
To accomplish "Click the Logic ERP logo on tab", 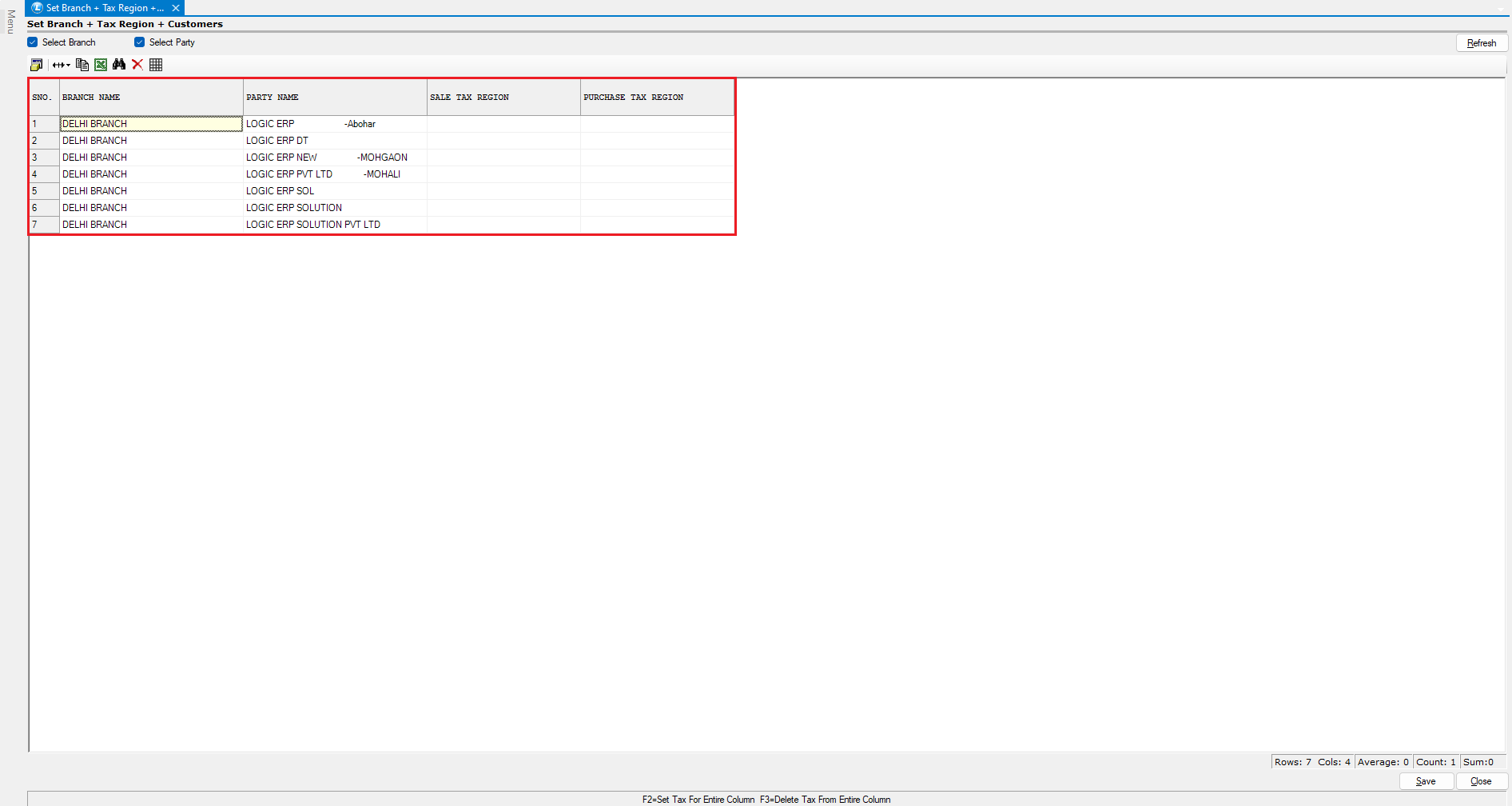I will [37, 8].
